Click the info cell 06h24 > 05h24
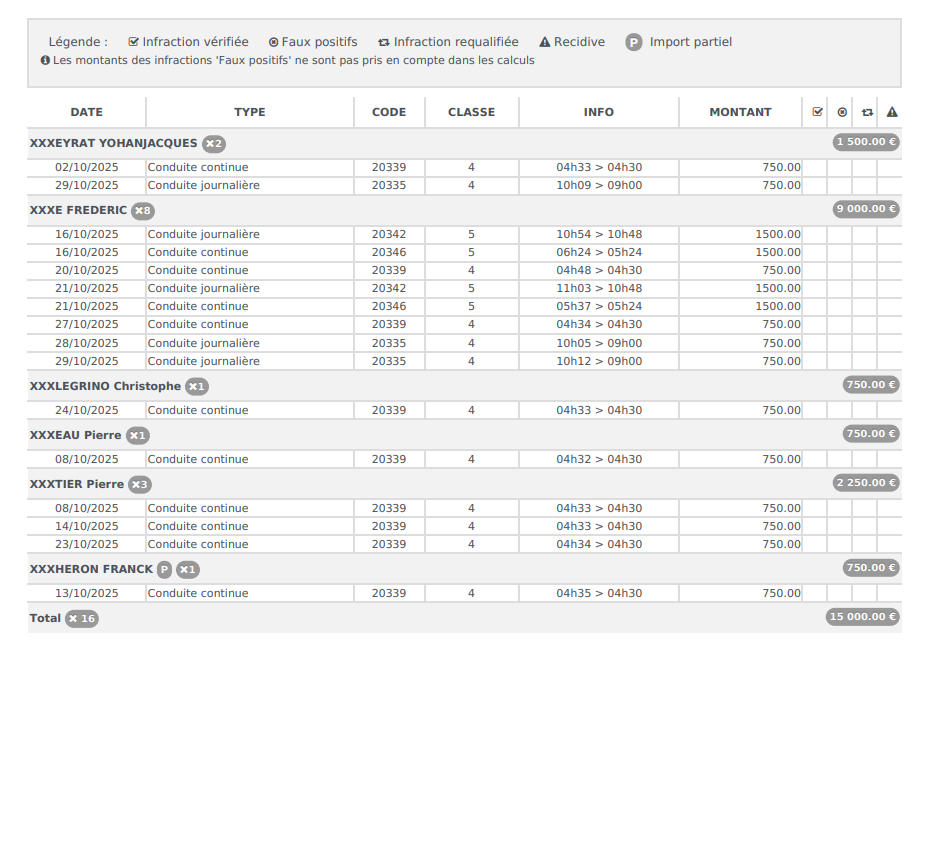 pos(599,252)
